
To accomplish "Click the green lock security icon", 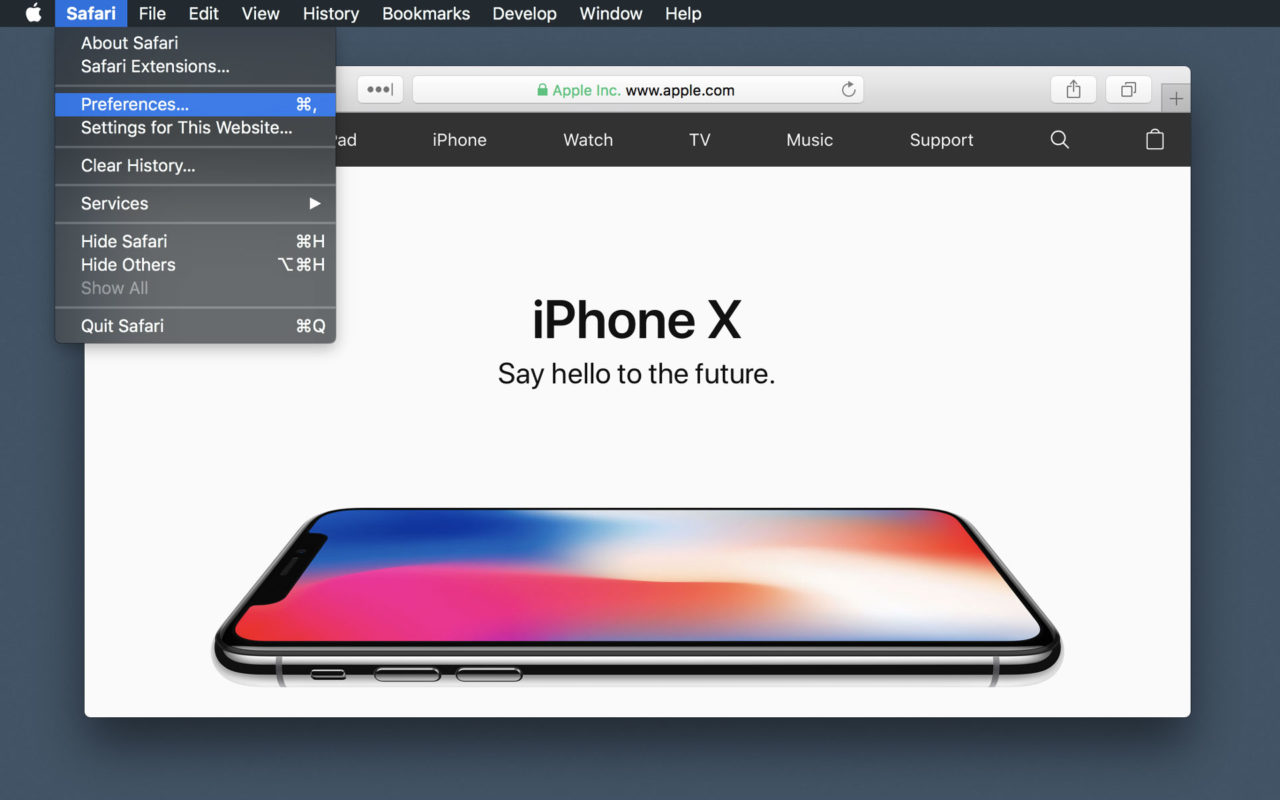I will pyautogui.click(x=542, y=90).
